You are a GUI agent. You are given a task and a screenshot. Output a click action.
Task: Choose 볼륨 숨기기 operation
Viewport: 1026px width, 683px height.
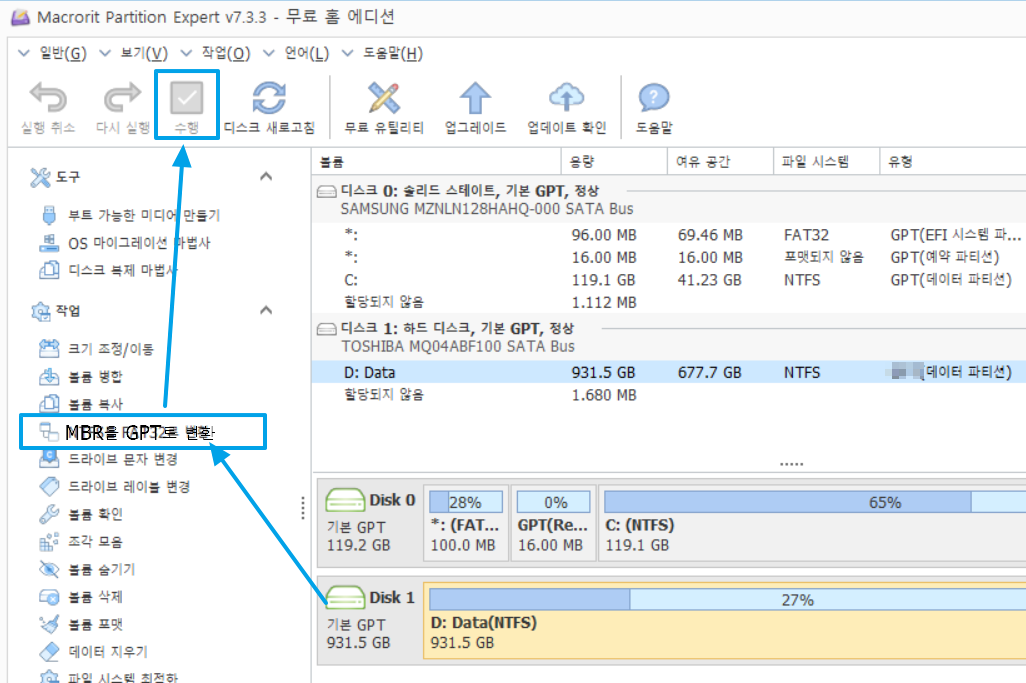88,569
